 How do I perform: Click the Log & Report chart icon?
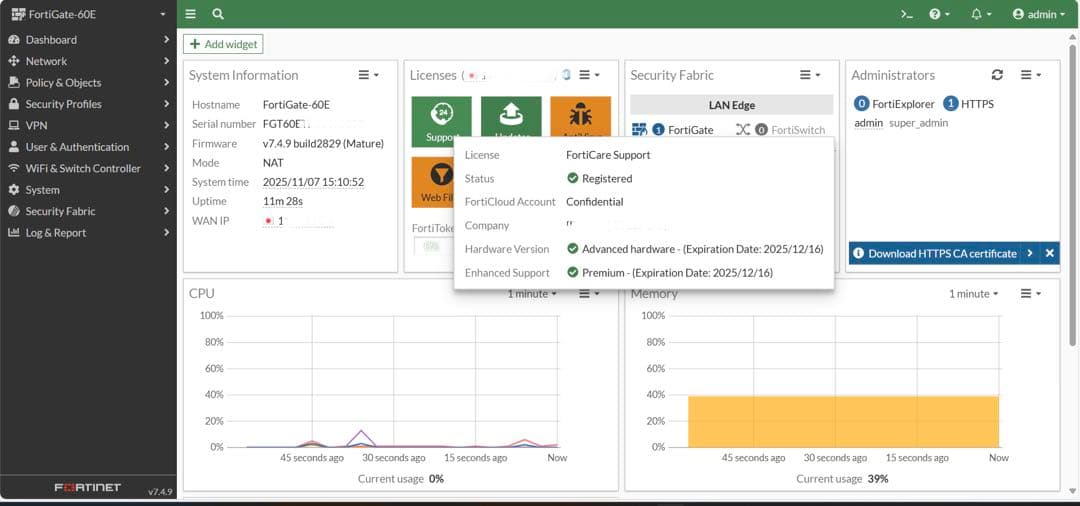pyautogui.click(x=13, y=233)
